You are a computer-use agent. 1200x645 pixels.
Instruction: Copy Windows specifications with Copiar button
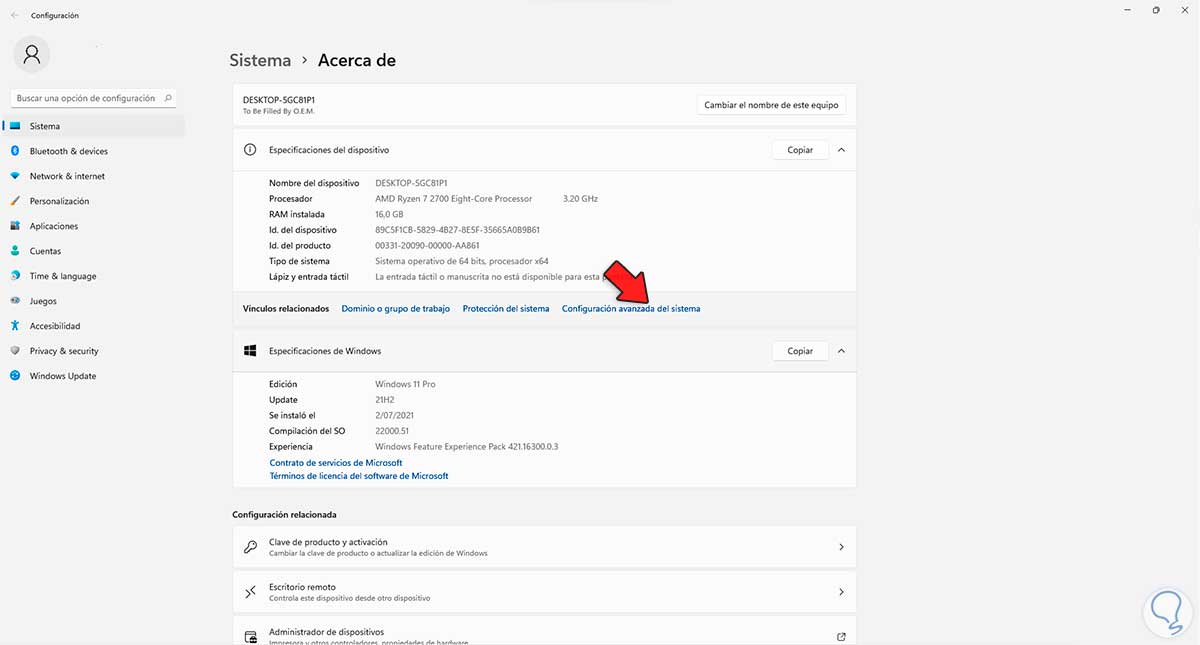(800, 351)
